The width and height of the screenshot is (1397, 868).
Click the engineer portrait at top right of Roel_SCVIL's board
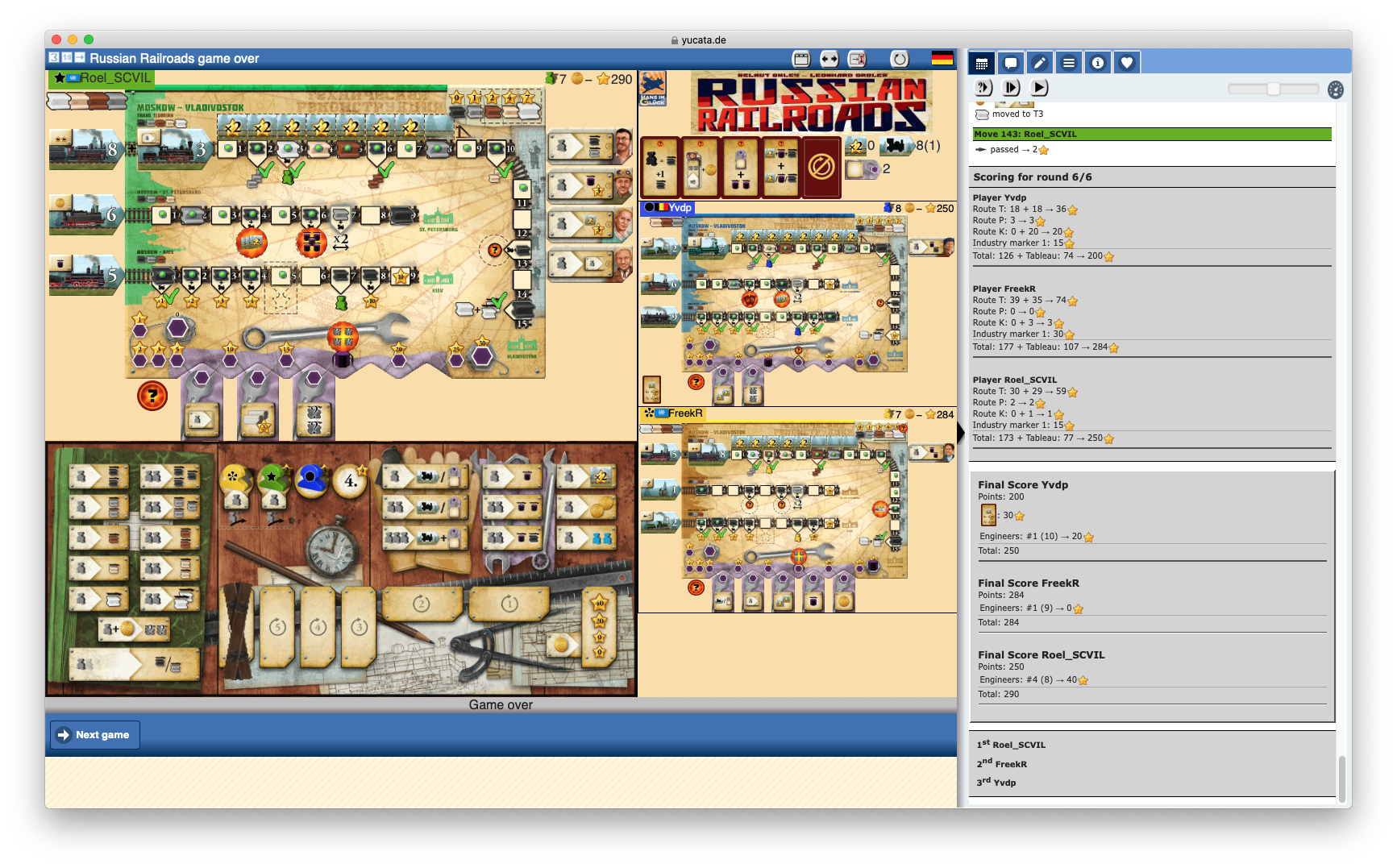(623, 146)
